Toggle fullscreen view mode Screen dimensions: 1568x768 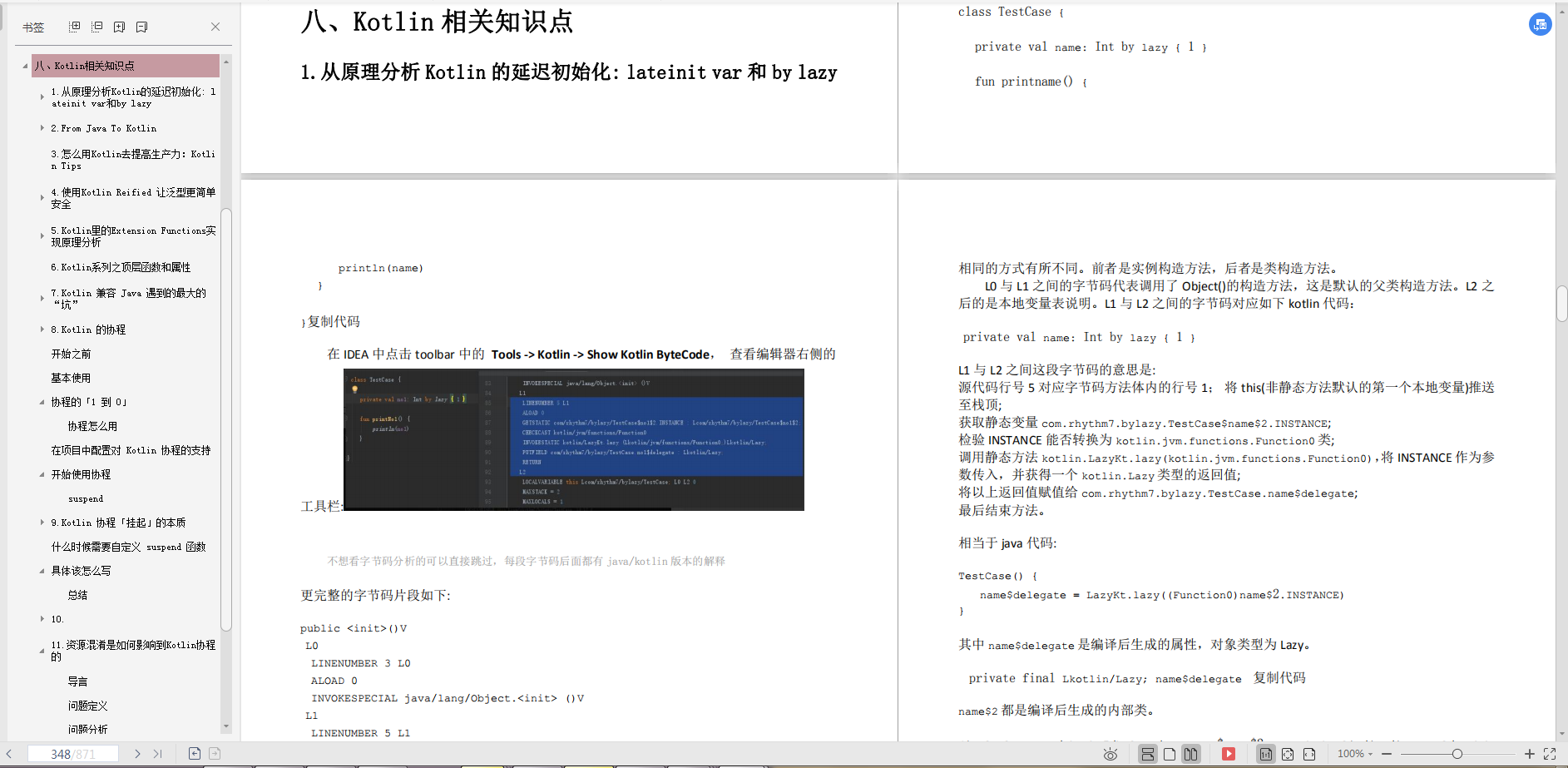click(x=1551, y=754)
